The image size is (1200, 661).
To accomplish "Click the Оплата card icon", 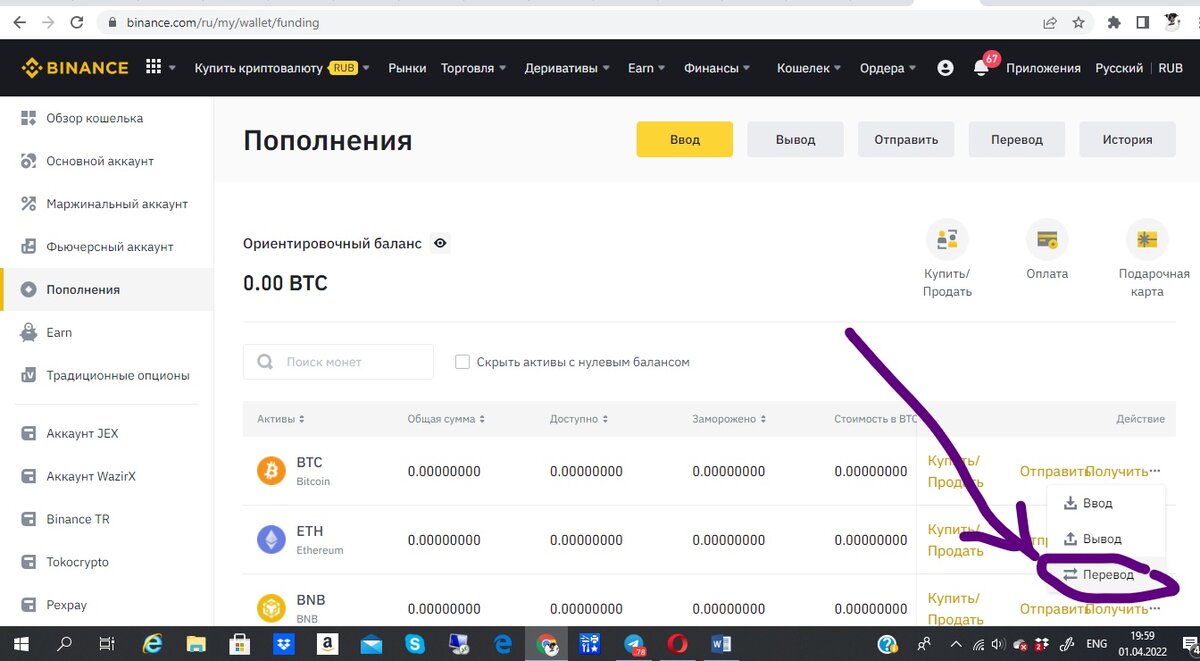I will [x=1047, y=240].
